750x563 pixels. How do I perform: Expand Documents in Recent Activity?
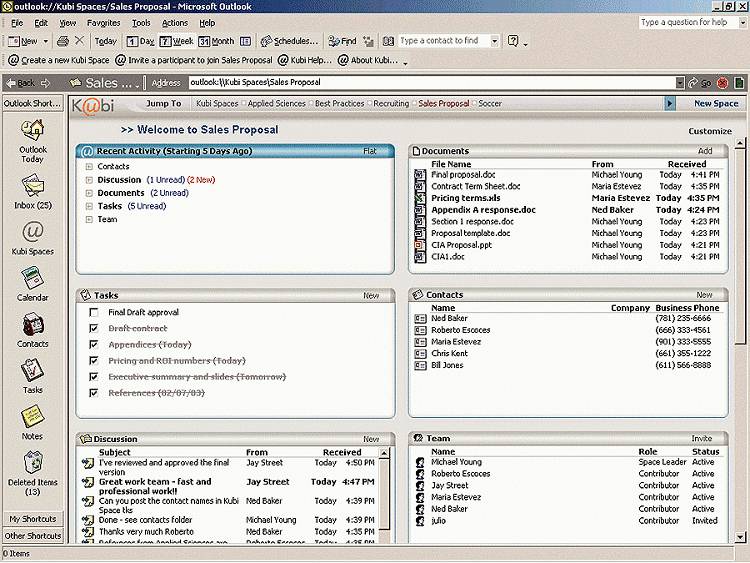pos(89,193)
